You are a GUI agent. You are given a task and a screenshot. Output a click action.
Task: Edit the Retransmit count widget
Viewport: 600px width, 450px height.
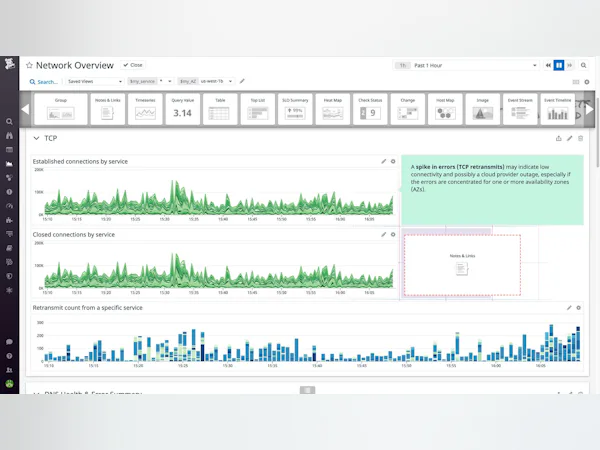(x=569, y=308)
